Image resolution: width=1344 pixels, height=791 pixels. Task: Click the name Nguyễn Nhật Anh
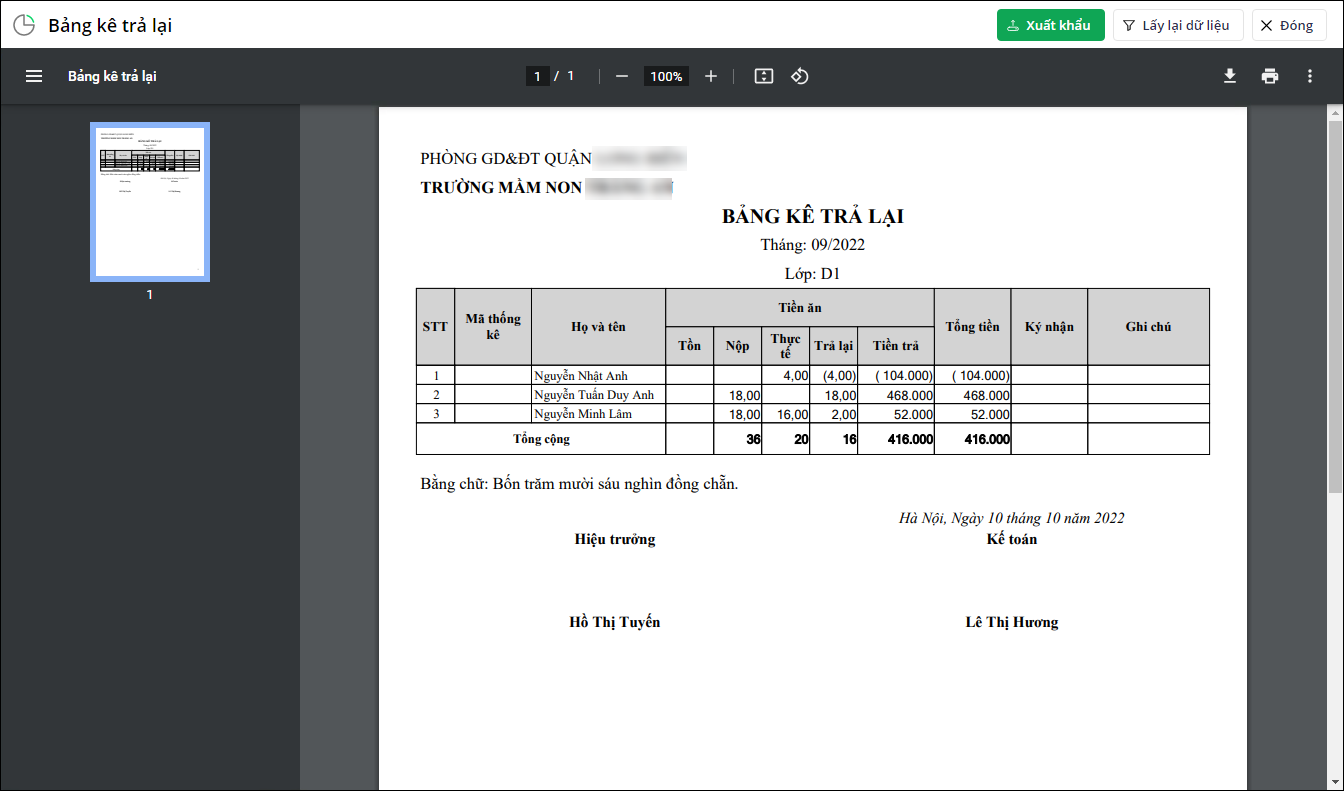(581, 376)
